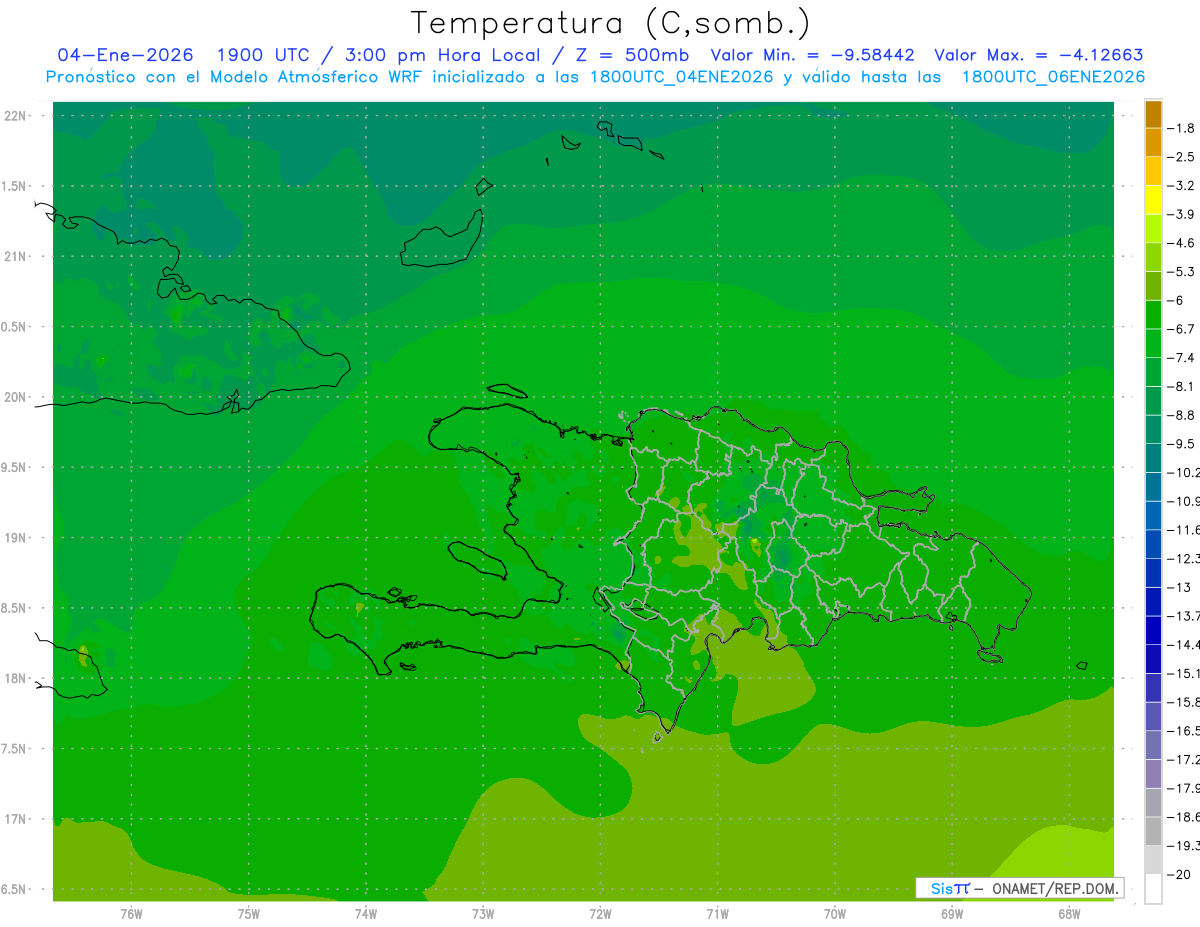Click the topmost brown-orange color scale swatch
1200x927 pixels.
pyautogui.click(x=1153, y=114)
